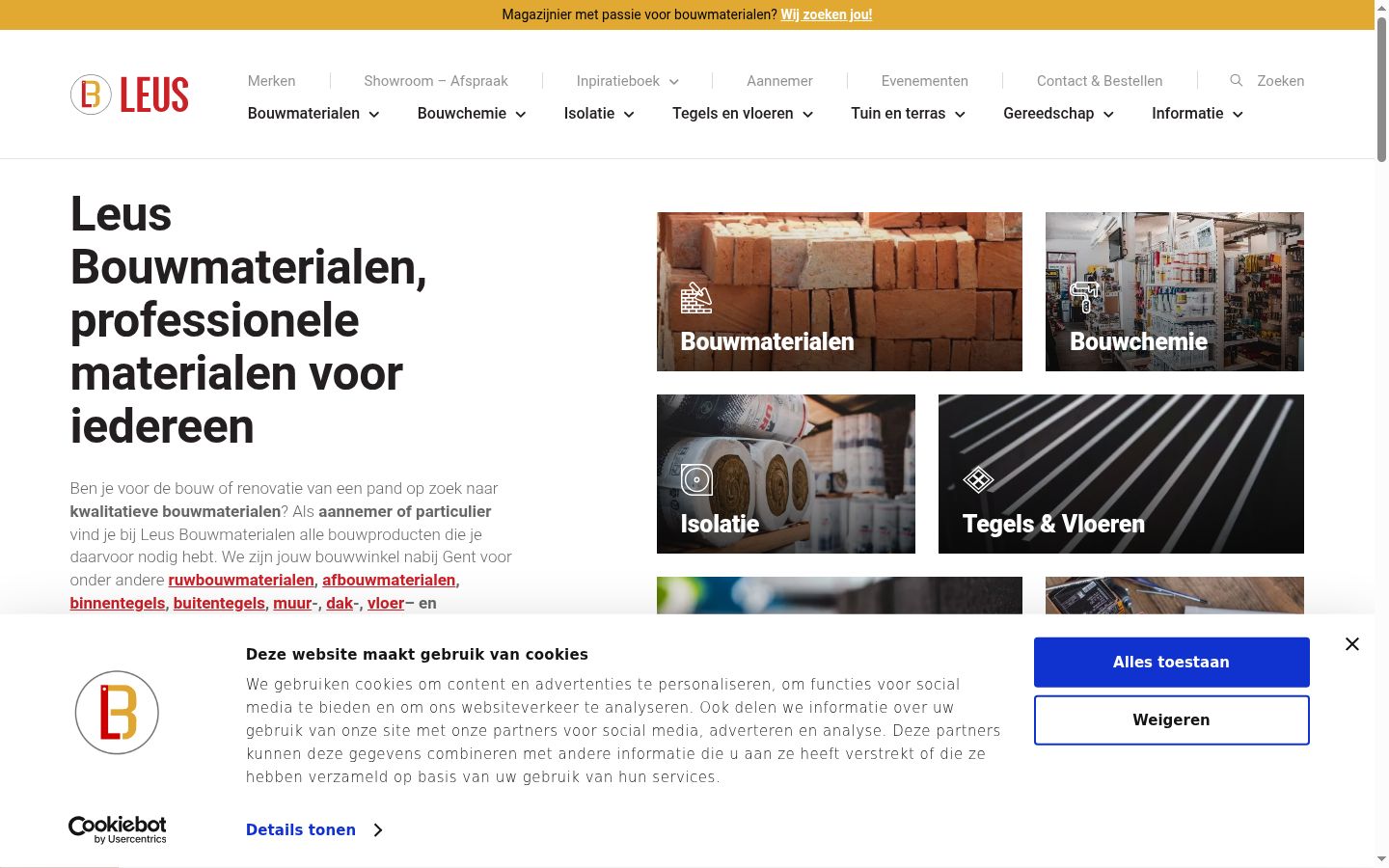Click the page vertical scrollbar thumb
1389x868 pixels.
click(1381, 89)
